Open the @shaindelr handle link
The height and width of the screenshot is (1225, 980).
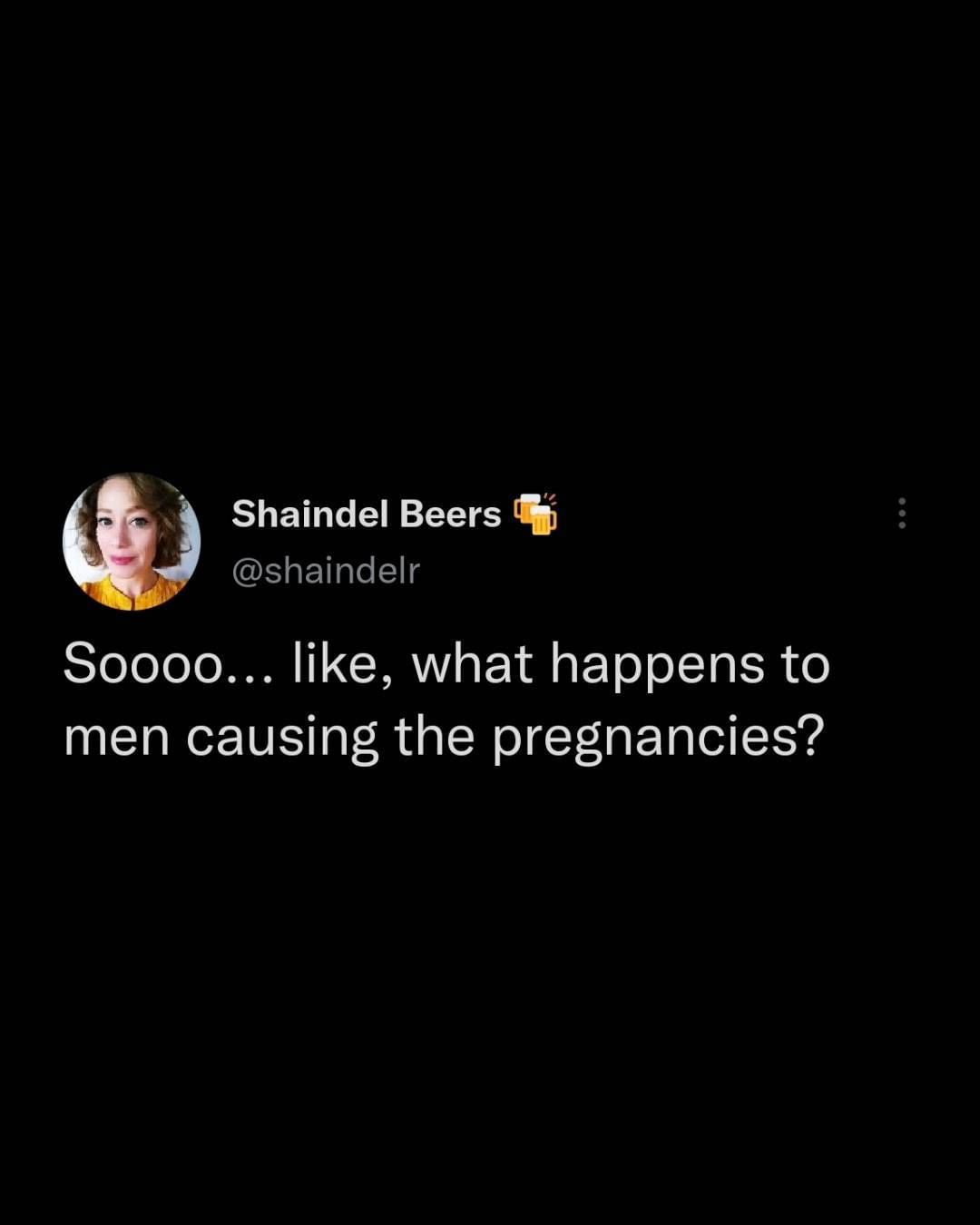[x=326, y=571]
